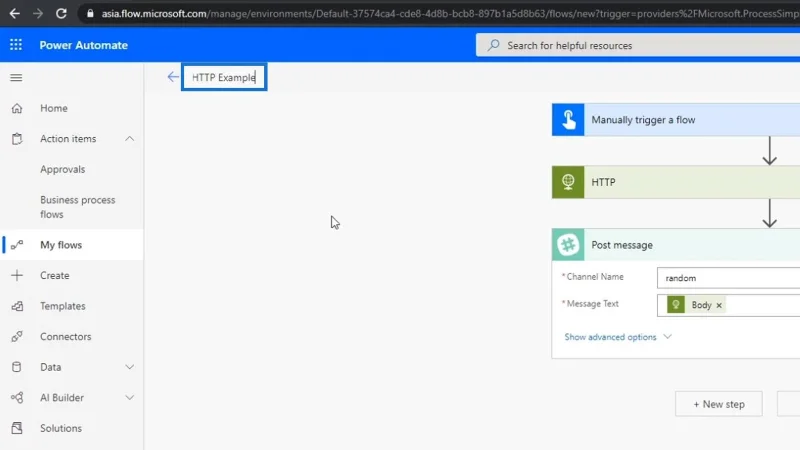The width and height of the screenshot is (800, 450).
Task: Click the Home house icon
Action: [x=17, y=108]
